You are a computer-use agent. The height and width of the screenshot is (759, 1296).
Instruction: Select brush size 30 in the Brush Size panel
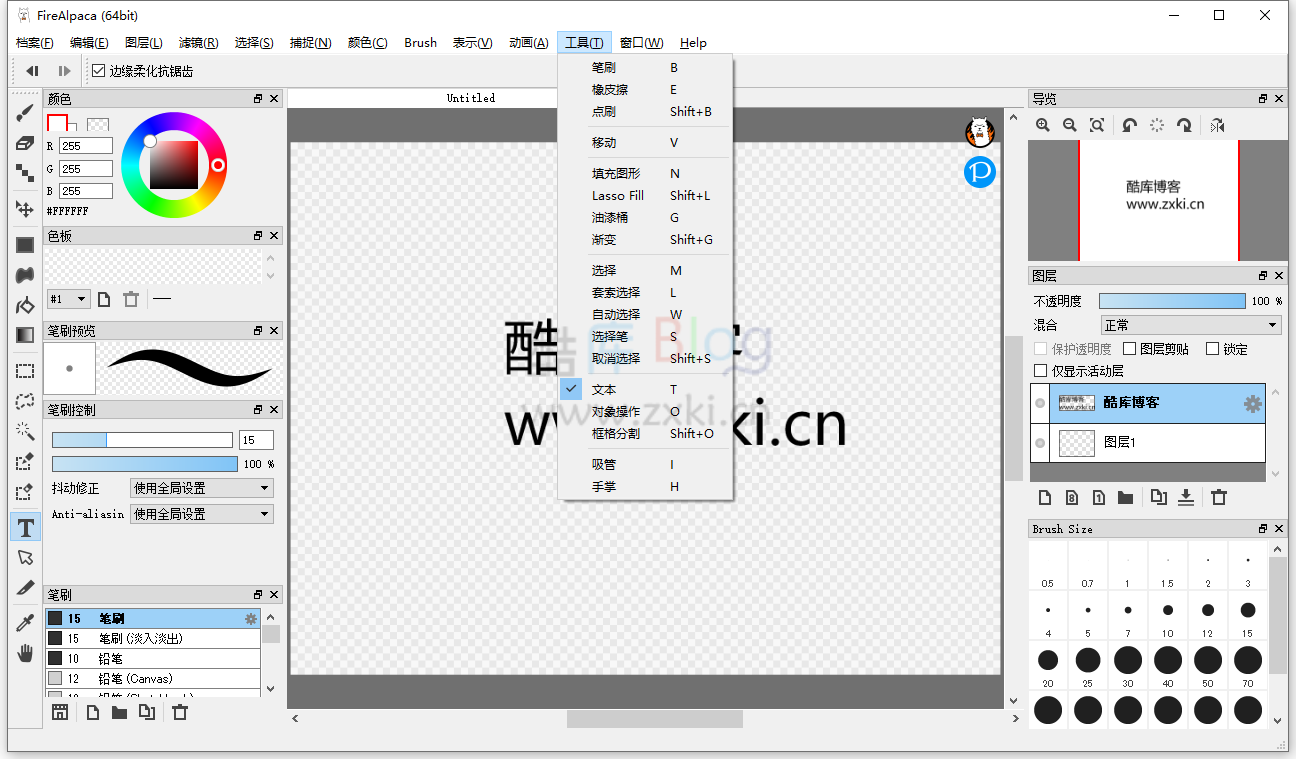pyautogui.click(x=1127, y=660)
